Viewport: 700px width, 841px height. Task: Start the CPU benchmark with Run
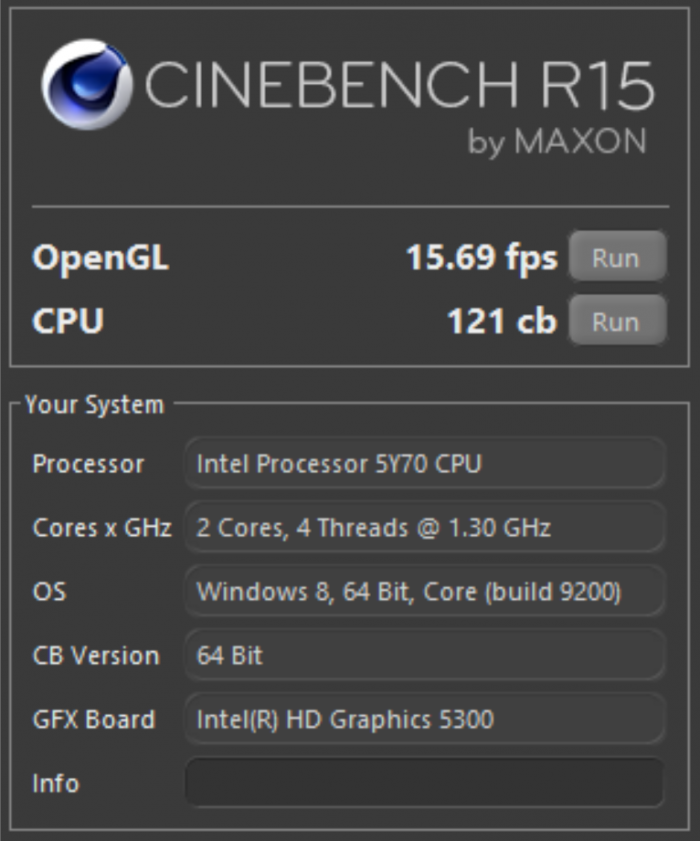pos(616,321)
